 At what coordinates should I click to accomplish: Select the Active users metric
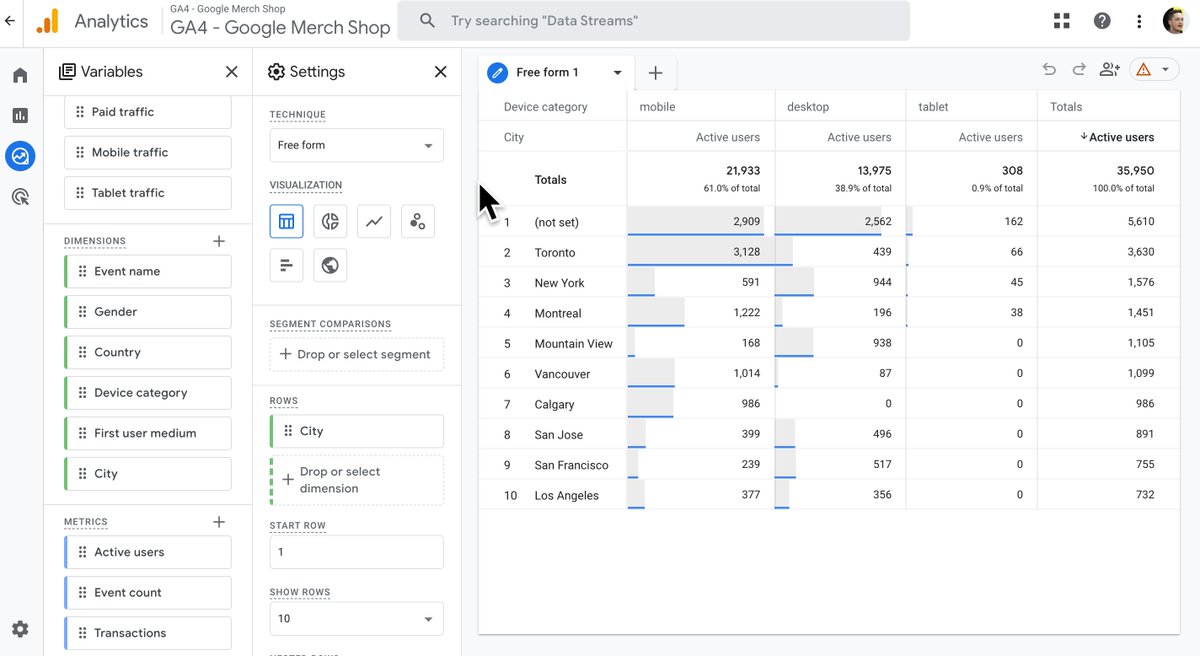(x=148, y=552)
